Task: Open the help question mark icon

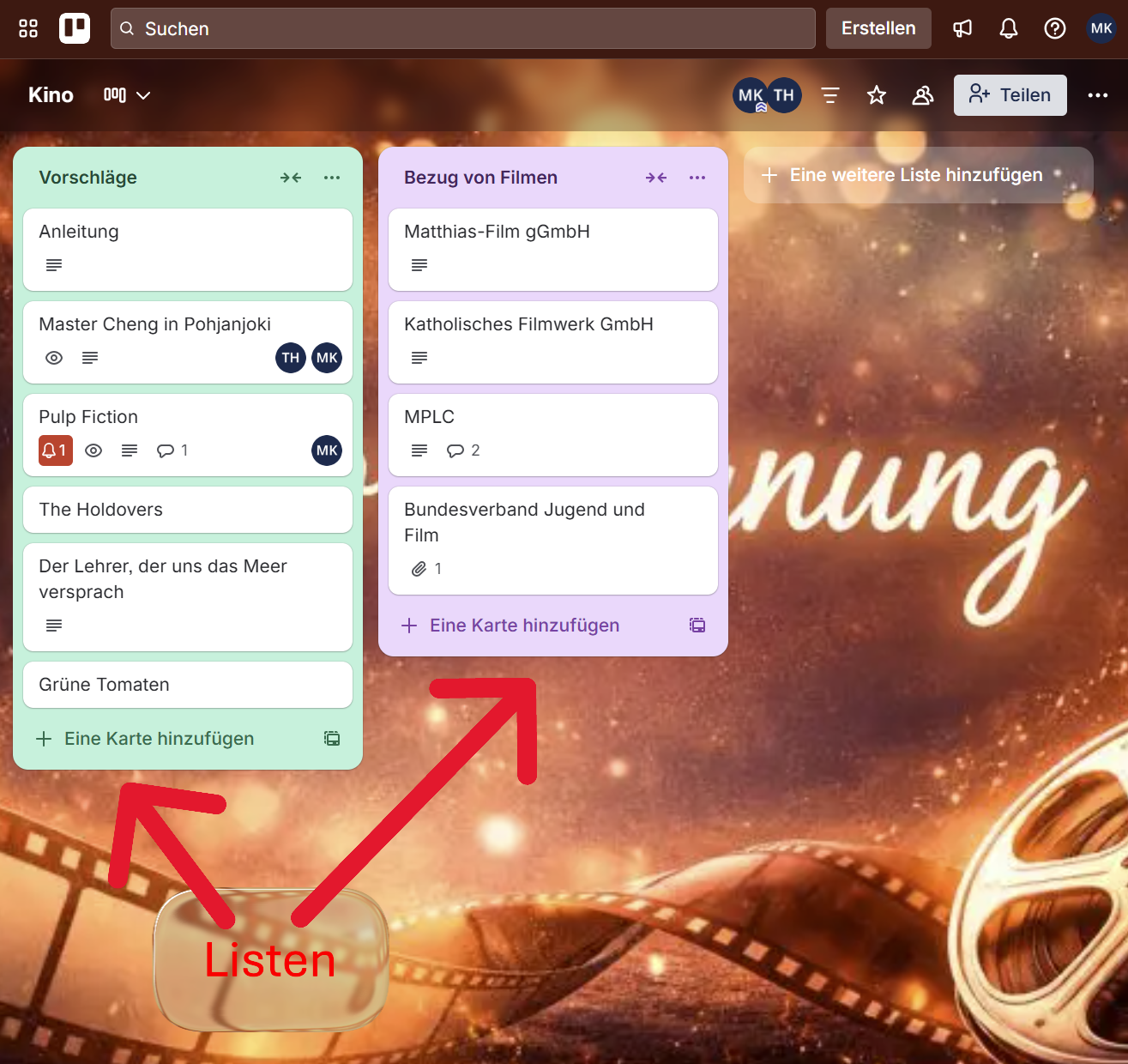Action: pos(1054,28)
